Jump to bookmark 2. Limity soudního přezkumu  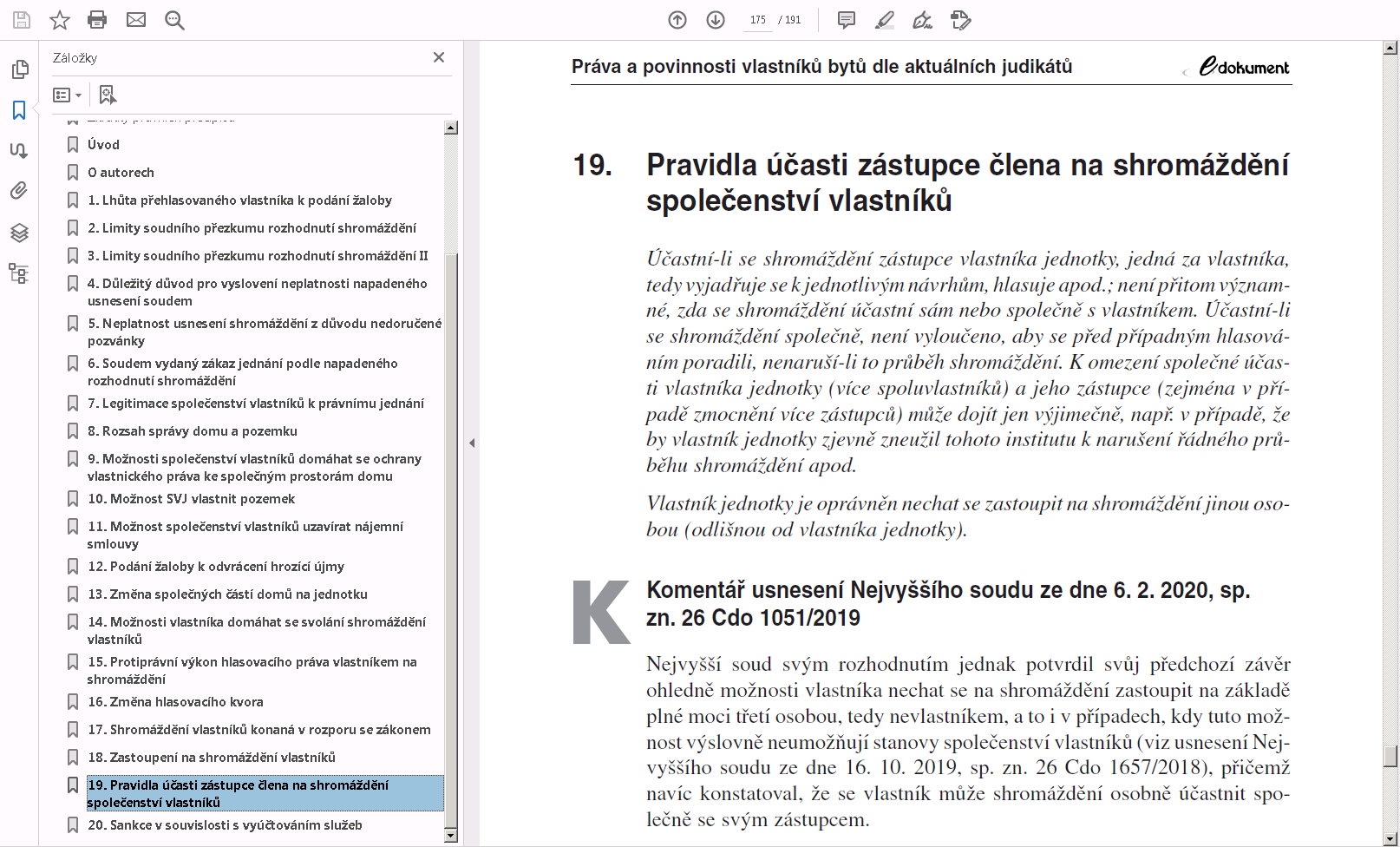click(x=252, y=228)
